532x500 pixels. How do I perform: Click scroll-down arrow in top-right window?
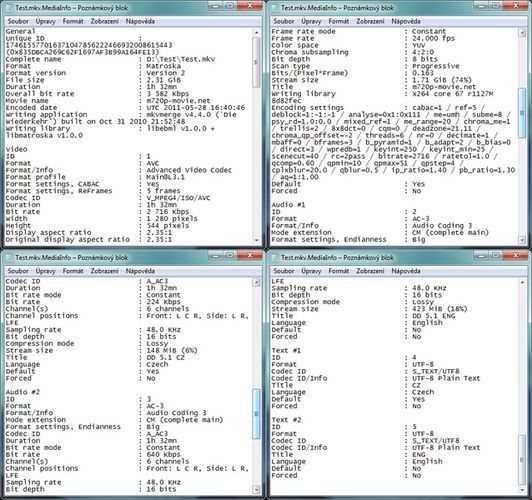pyautogui.click(x=522, y=240)
